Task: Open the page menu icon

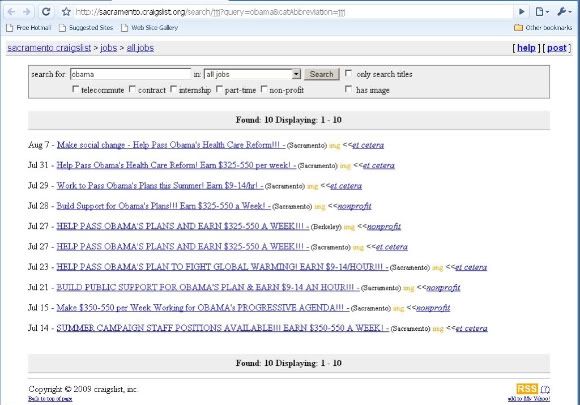Action: pos(542,12)
